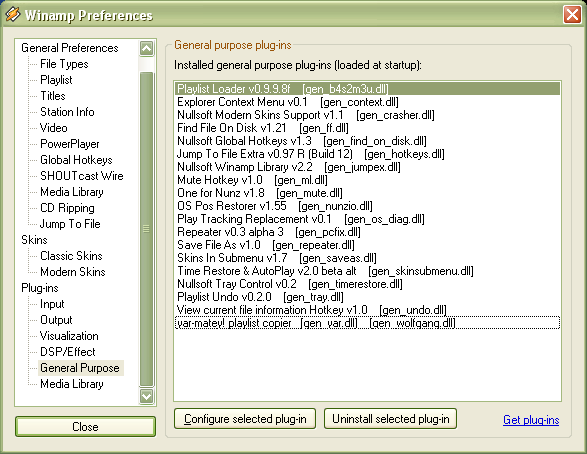Select Save File As v1.0 plug-in

pos(368,245)
